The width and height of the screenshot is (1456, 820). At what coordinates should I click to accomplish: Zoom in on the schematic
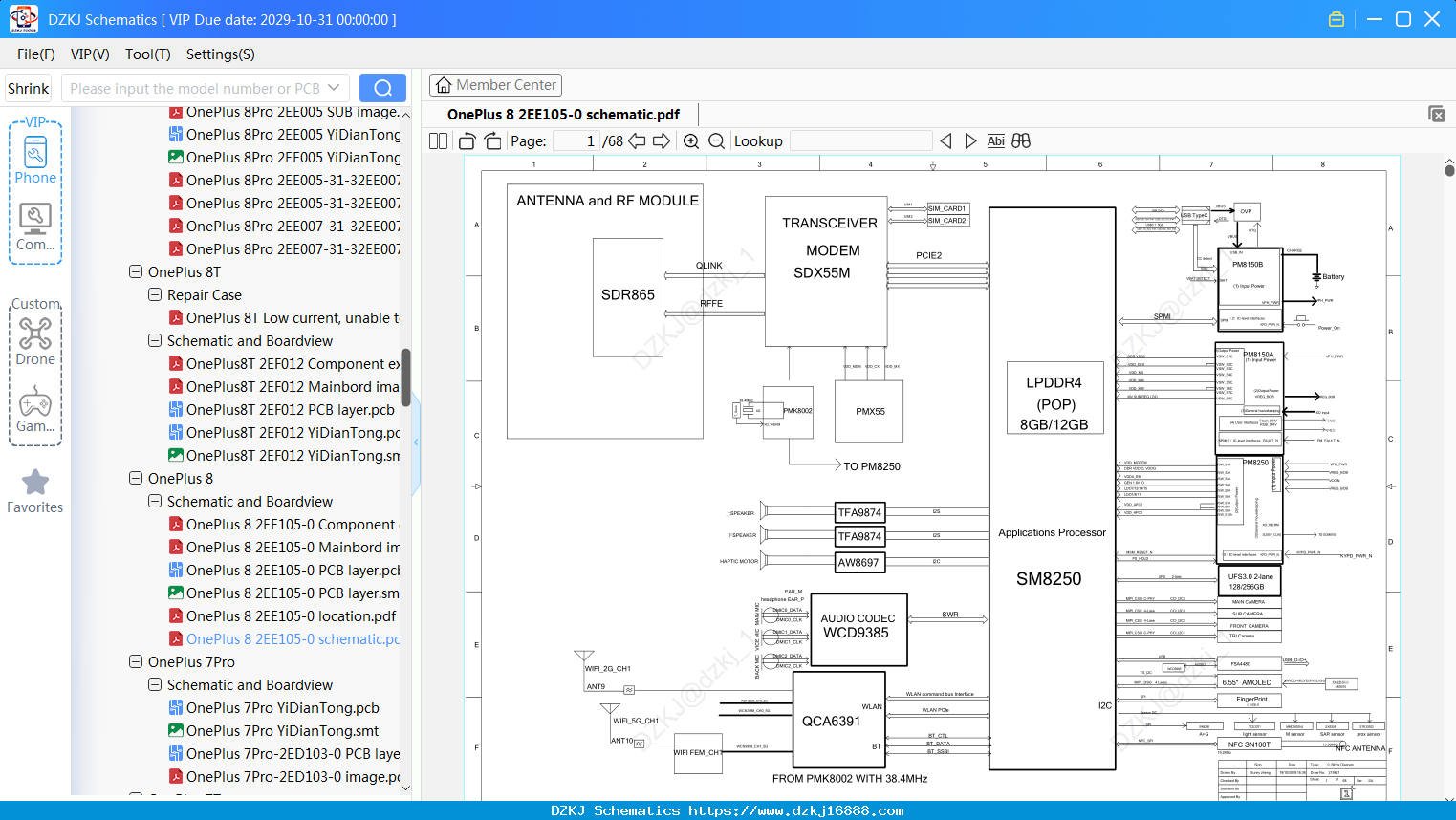(691, 140)
